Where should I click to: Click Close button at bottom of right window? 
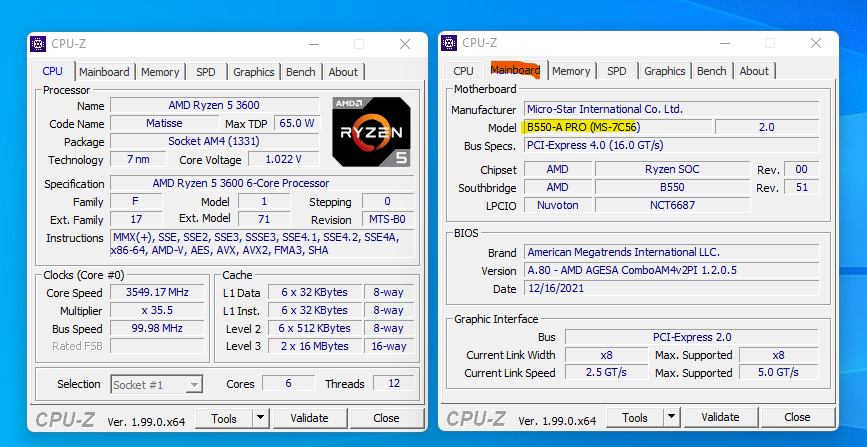[x=797, y=418]
